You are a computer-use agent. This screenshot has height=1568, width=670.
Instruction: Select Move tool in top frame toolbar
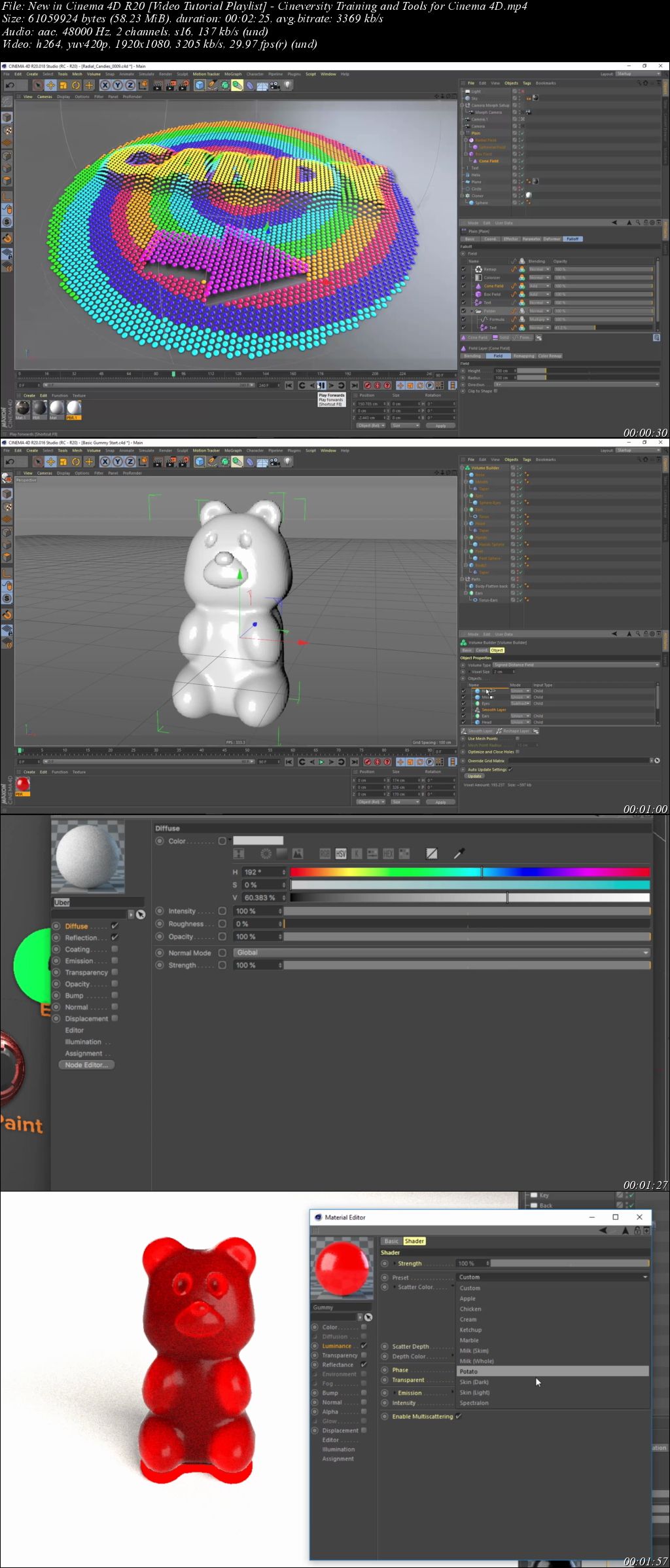coord(50,85)
